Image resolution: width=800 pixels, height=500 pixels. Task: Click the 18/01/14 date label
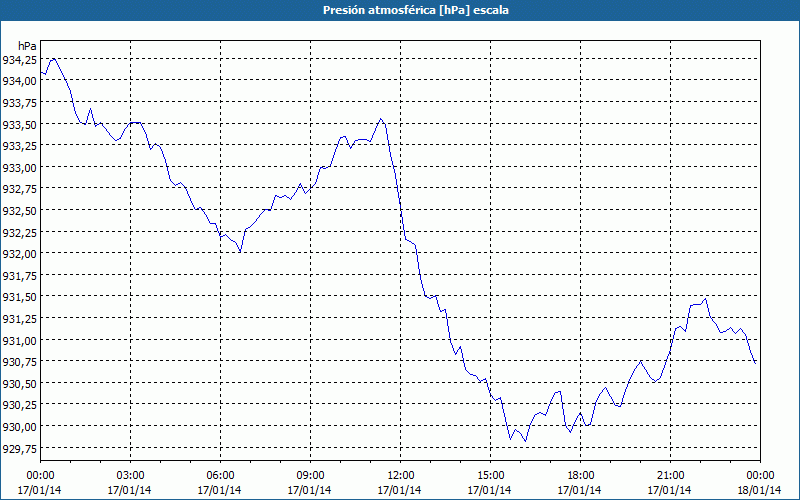(760, 490)
